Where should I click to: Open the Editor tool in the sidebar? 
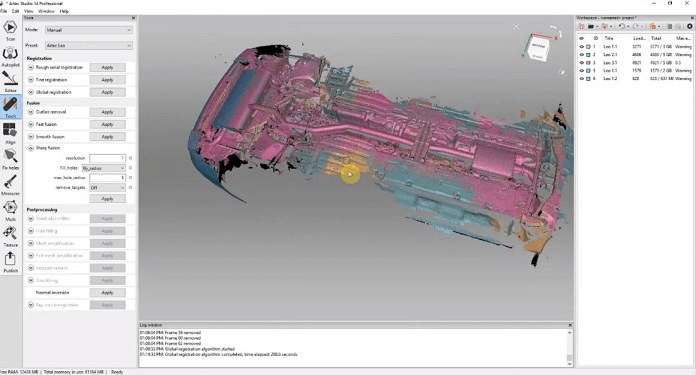(10, 82)
